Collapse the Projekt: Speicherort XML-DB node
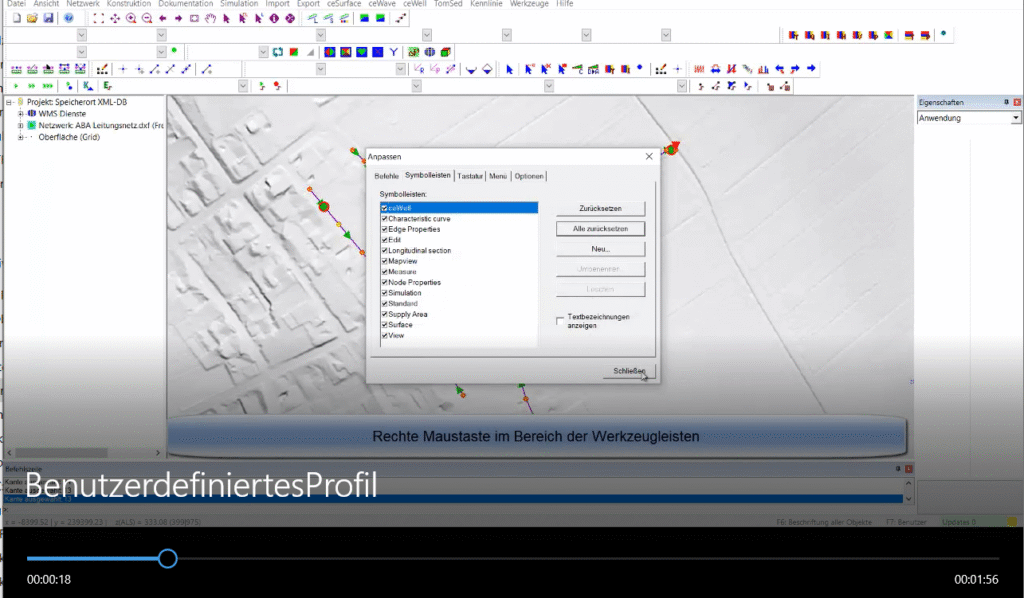The height and width of the screenshot is (598, 1024). click(8, 102)
